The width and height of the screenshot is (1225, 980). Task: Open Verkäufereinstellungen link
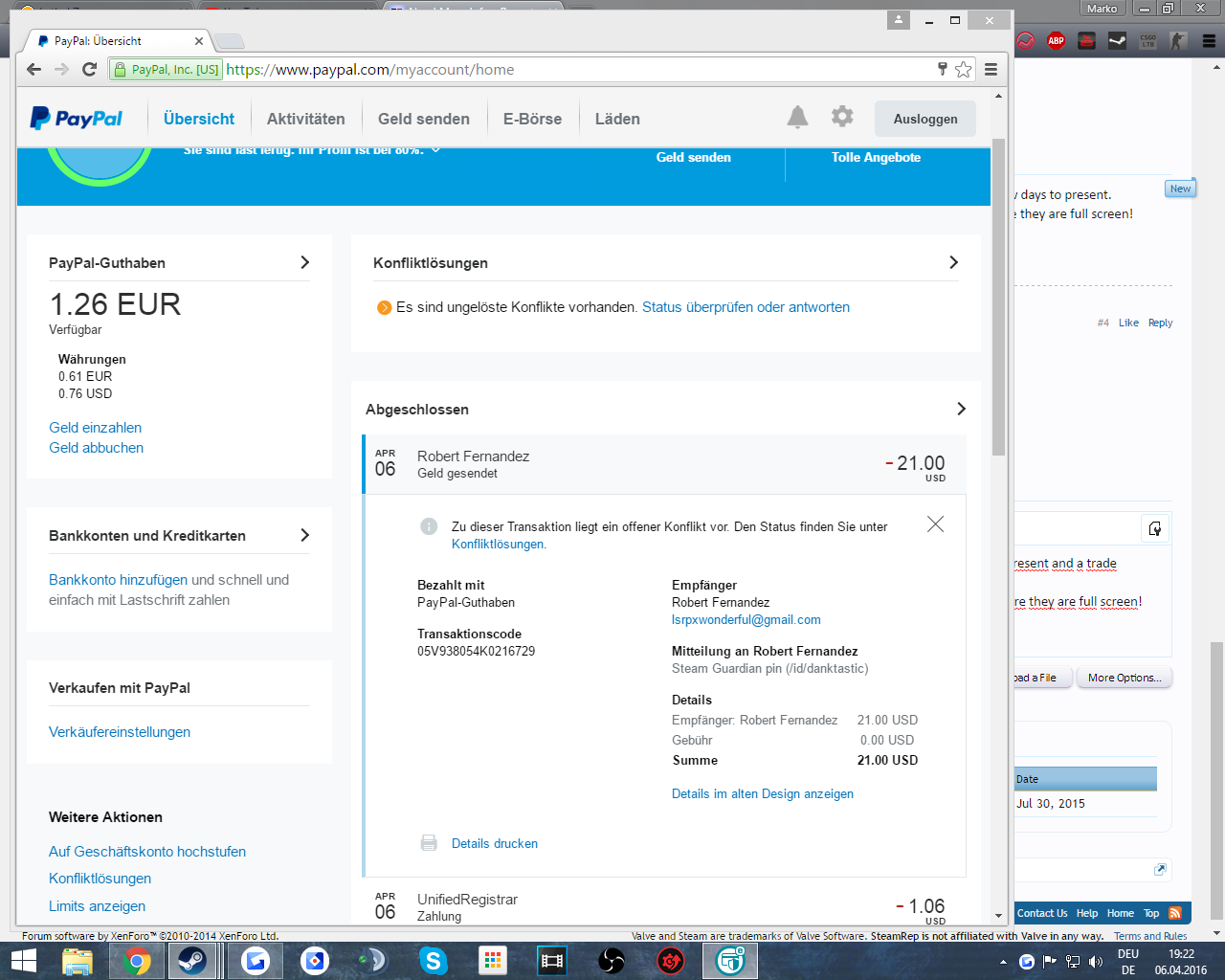pyautogui.click(x=120, y=732)
